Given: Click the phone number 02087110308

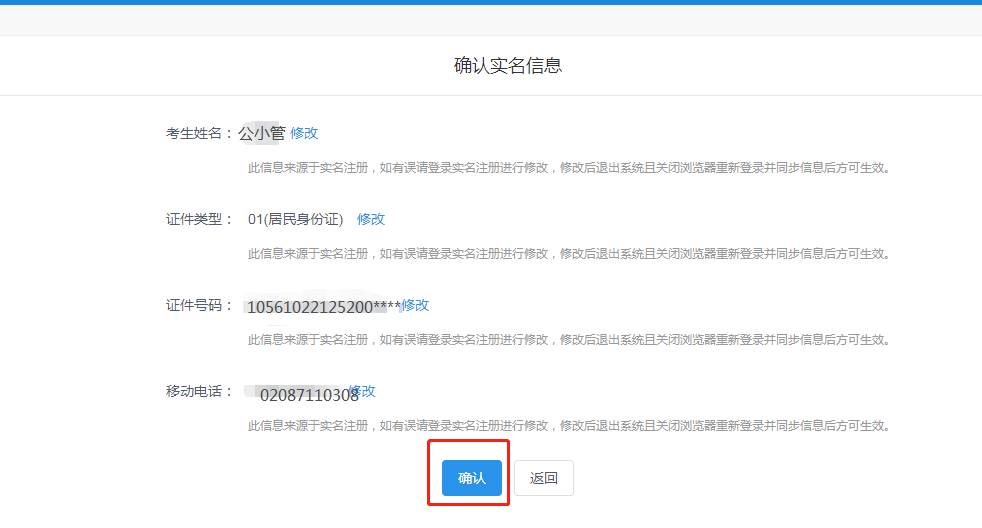Looking at the screenshot, I should [x=309, y=395].
